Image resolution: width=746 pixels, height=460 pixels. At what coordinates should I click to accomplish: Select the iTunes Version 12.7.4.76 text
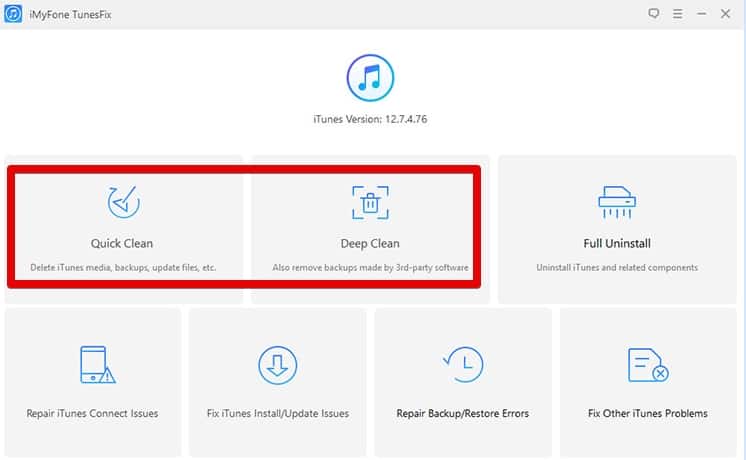click(x=370, y=119)
